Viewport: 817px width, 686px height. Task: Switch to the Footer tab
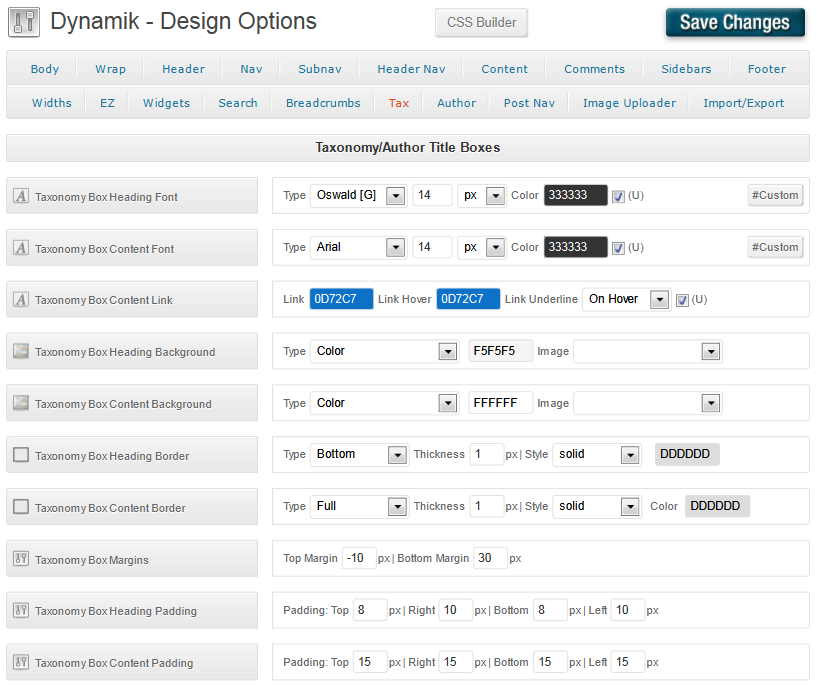pyautogui.click(x=766, y=69)
